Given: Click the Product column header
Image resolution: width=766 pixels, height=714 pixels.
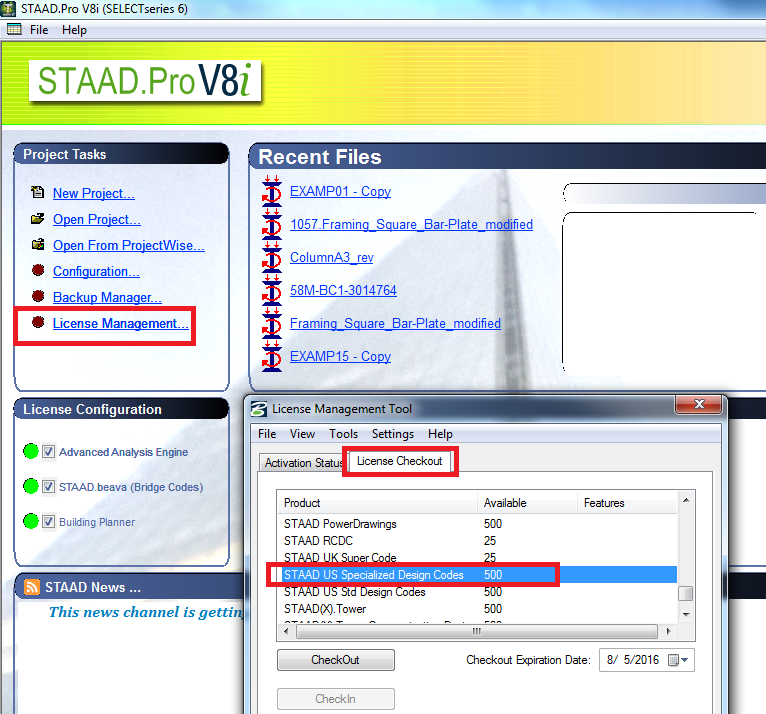Looking at the screenshot, I should (377, 503).
